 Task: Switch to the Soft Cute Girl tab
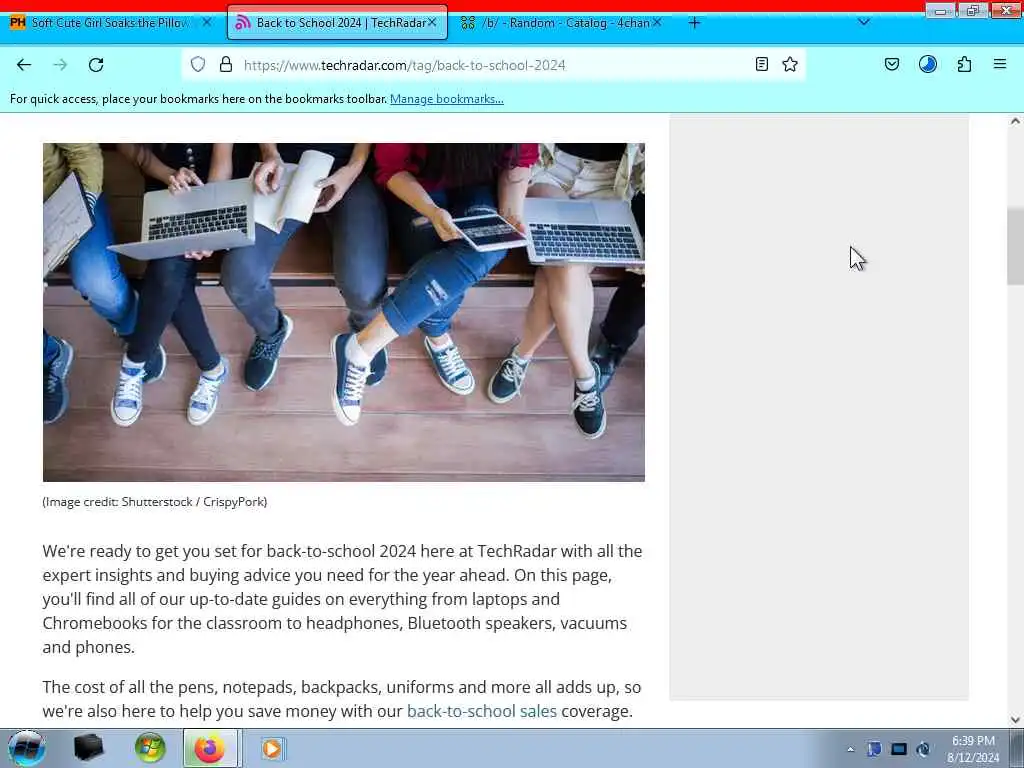click(x=109, y=23)
